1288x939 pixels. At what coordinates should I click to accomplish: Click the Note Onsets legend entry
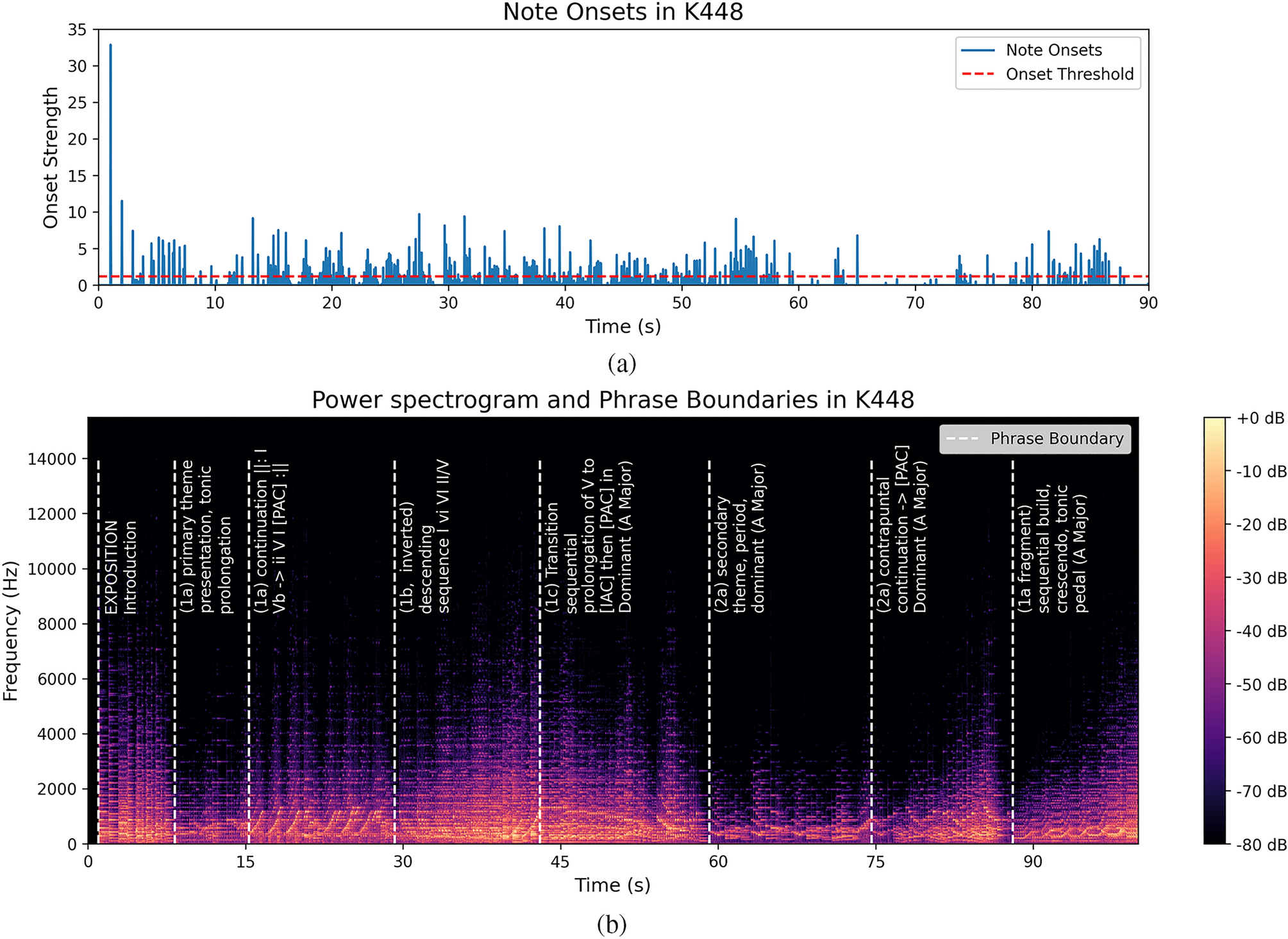1053,50
